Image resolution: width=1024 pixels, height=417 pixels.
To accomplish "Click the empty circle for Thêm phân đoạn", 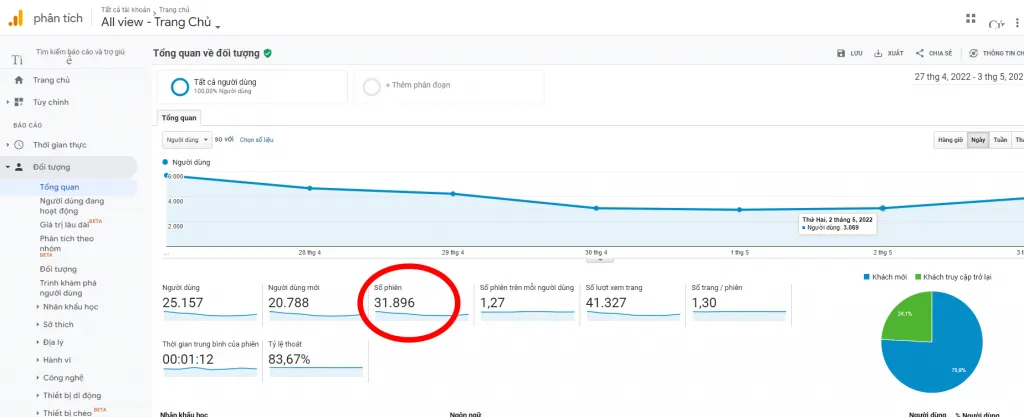I will [372, 87].
